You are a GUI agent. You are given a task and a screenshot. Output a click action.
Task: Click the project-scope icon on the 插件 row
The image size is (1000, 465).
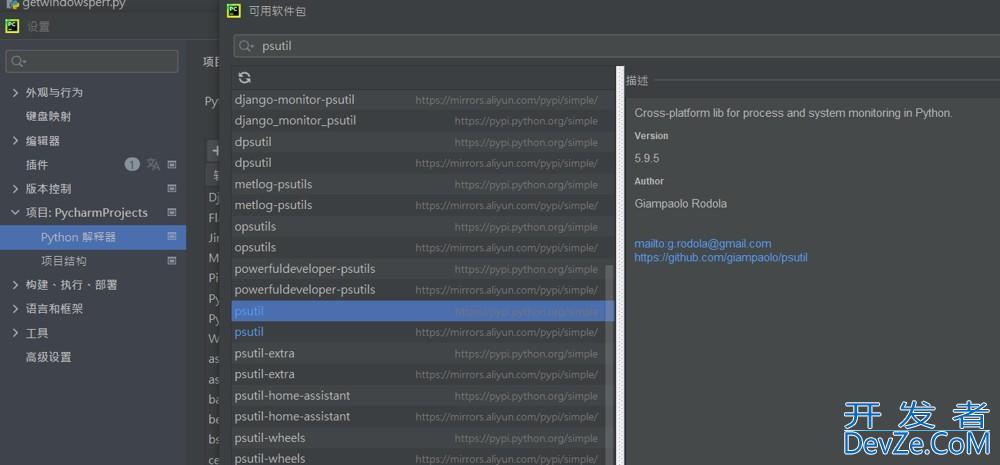point(172,165)
